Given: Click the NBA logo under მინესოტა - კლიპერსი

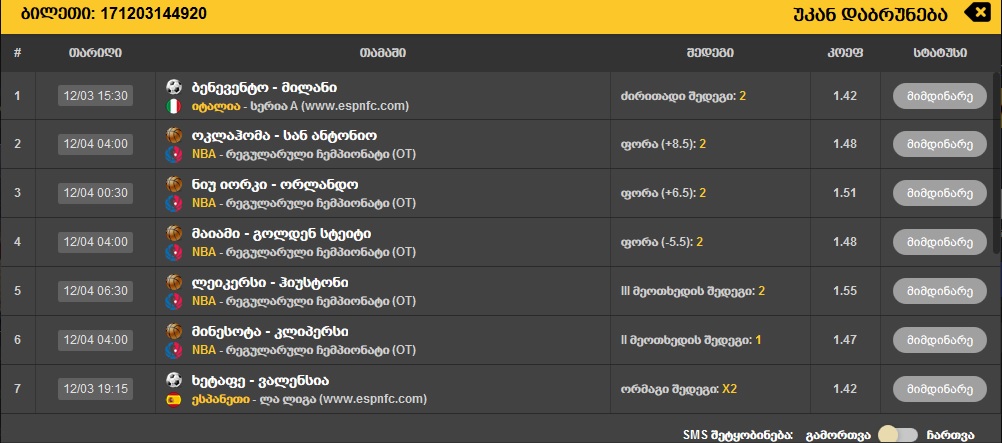Looking at the screenshot, I should [174, 350].
